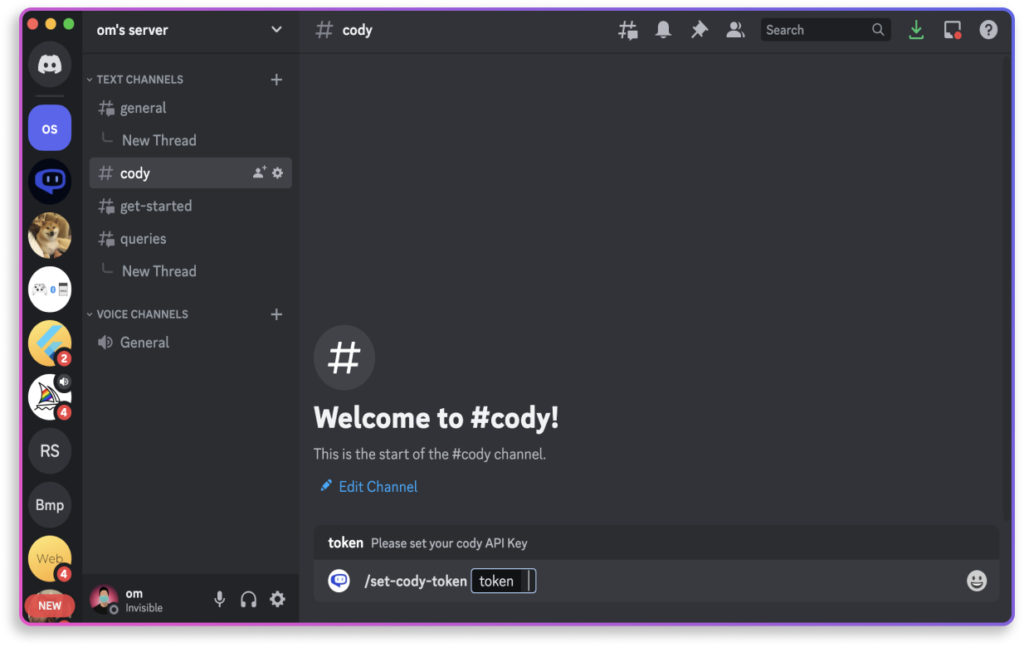Toggle microphone mute
Screen dimensions: 1024x647
pos(220,599)
